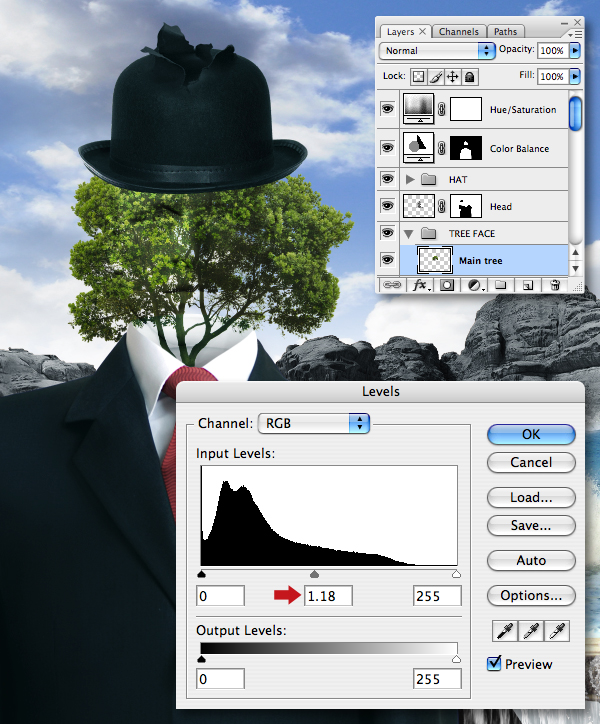Image resolution: width=600 pixels, height=724 pixels.
Task: Click the input black point slider
Action: tap(201, 574)
